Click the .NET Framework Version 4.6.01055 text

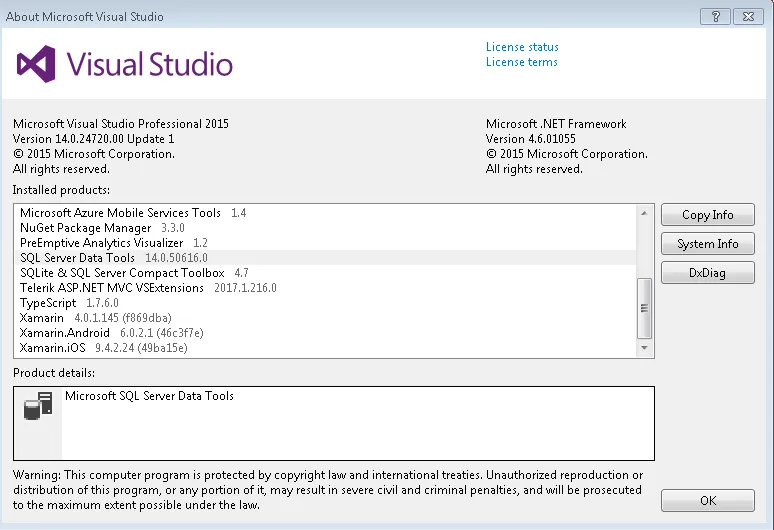[531, 139]
